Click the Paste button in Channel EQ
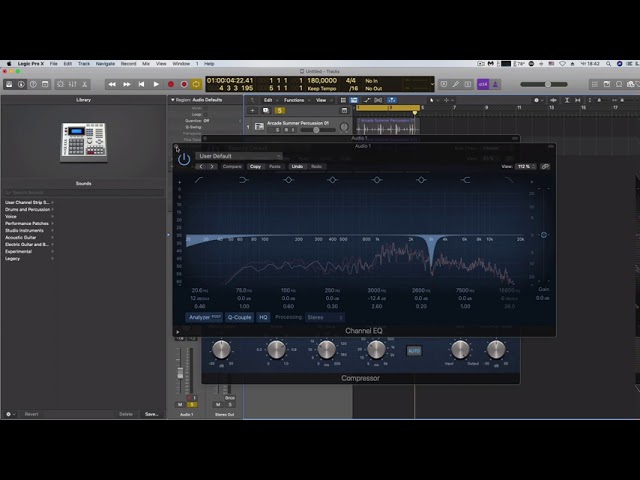The image size is (640, 480). tap(275, 167)
